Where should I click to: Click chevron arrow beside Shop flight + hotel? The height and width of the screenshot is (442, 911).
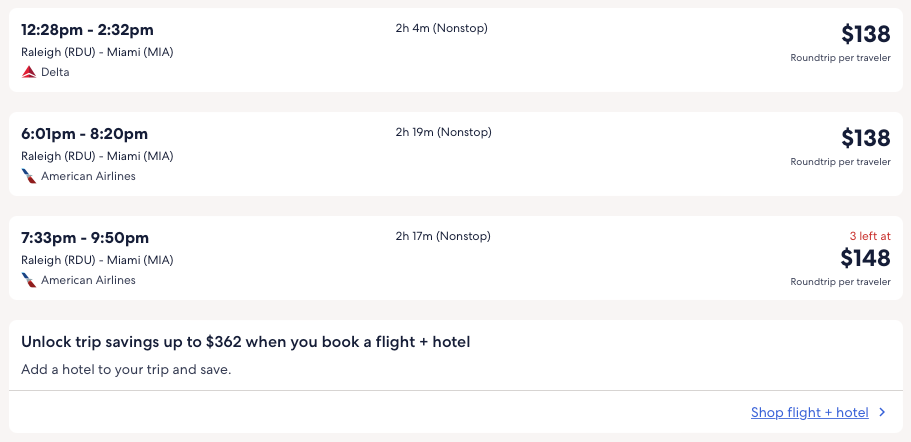pos(882,412)
